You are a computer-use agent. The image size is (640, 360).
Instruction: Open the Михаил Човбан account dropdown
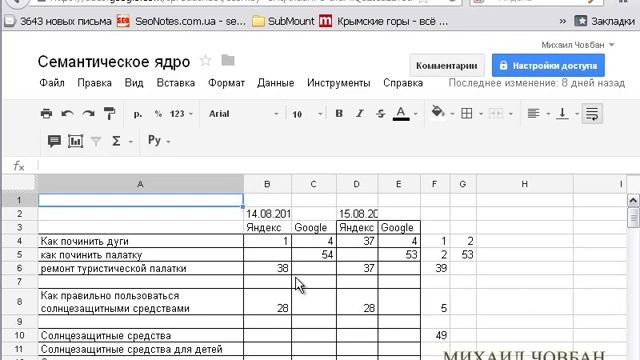(x=578, y=45)
